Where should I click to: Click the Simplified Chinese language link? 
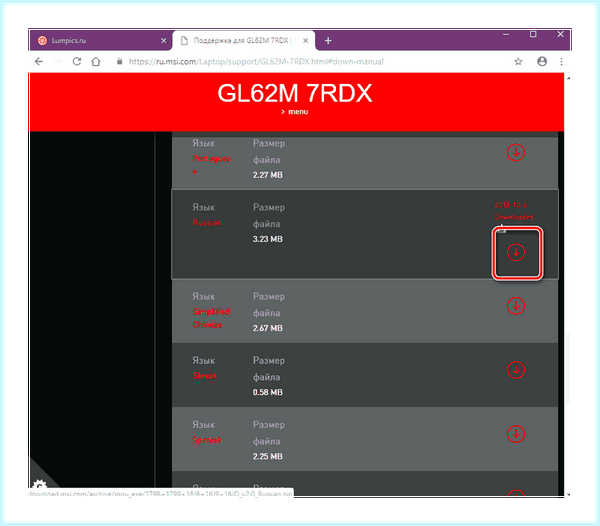pos(211,318)
